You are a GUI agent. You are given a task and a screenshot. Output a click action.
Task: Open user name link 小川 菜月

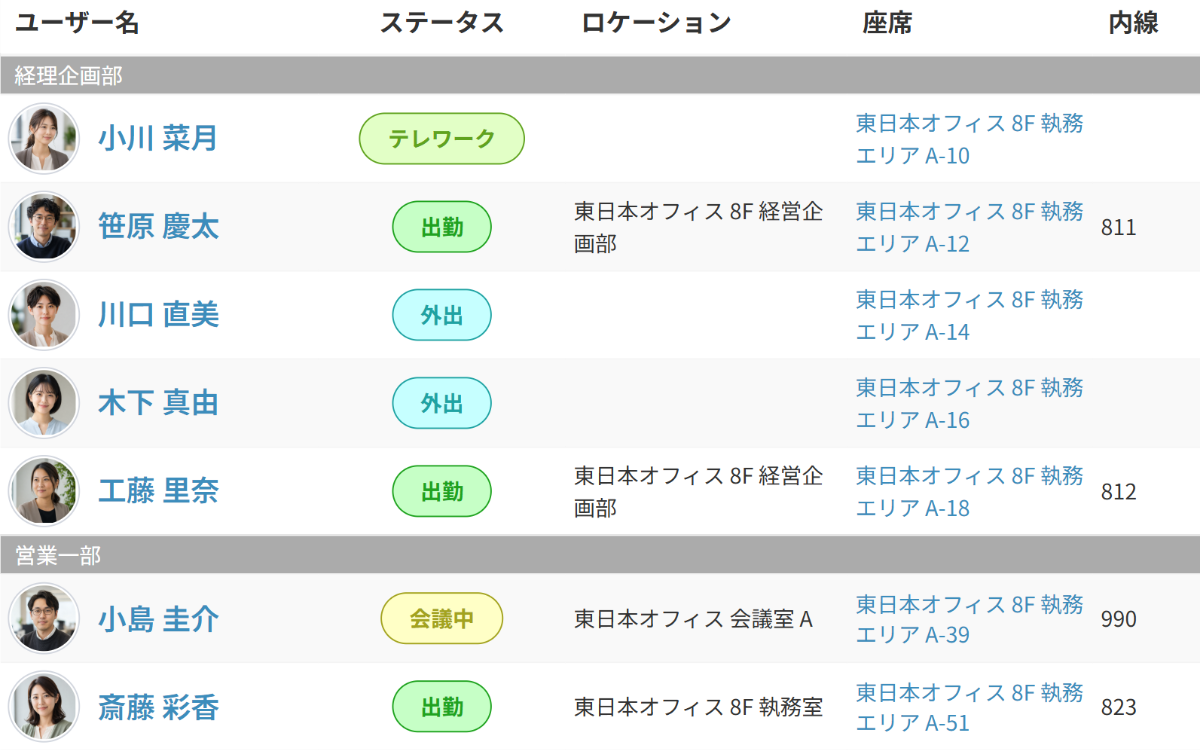click(x=158, y=139)
